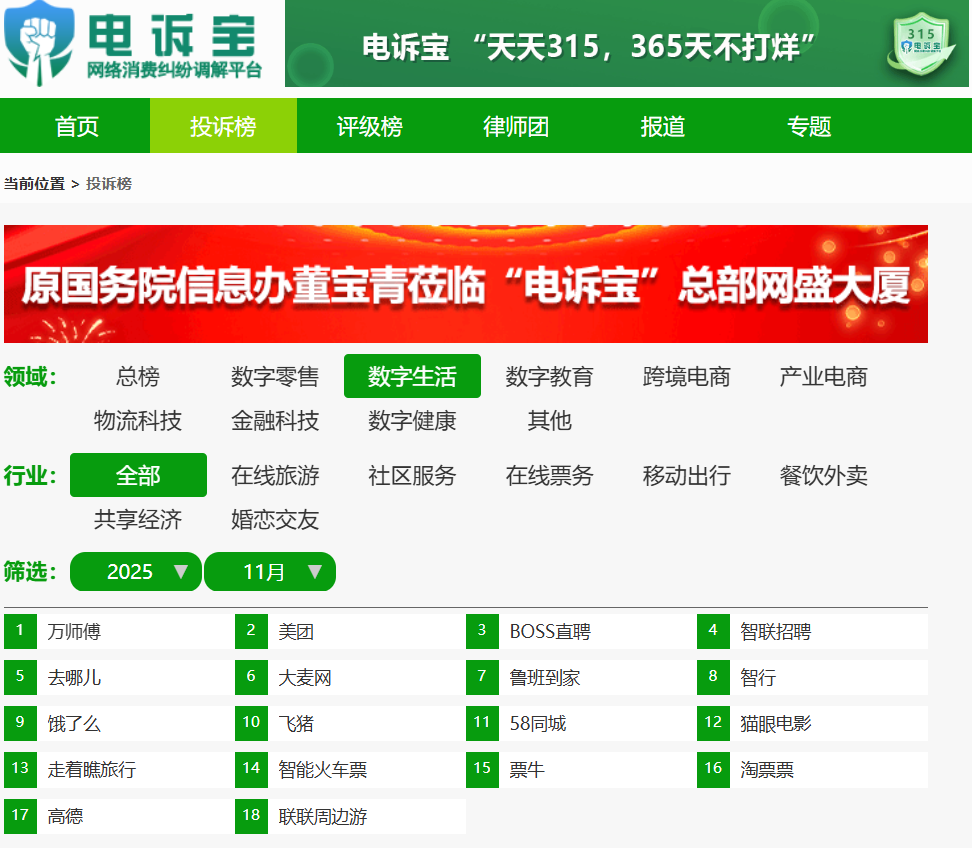Click the 投诉榜 breadcrumb link
This screenshot has height=848, width=972.
point(109,184)
